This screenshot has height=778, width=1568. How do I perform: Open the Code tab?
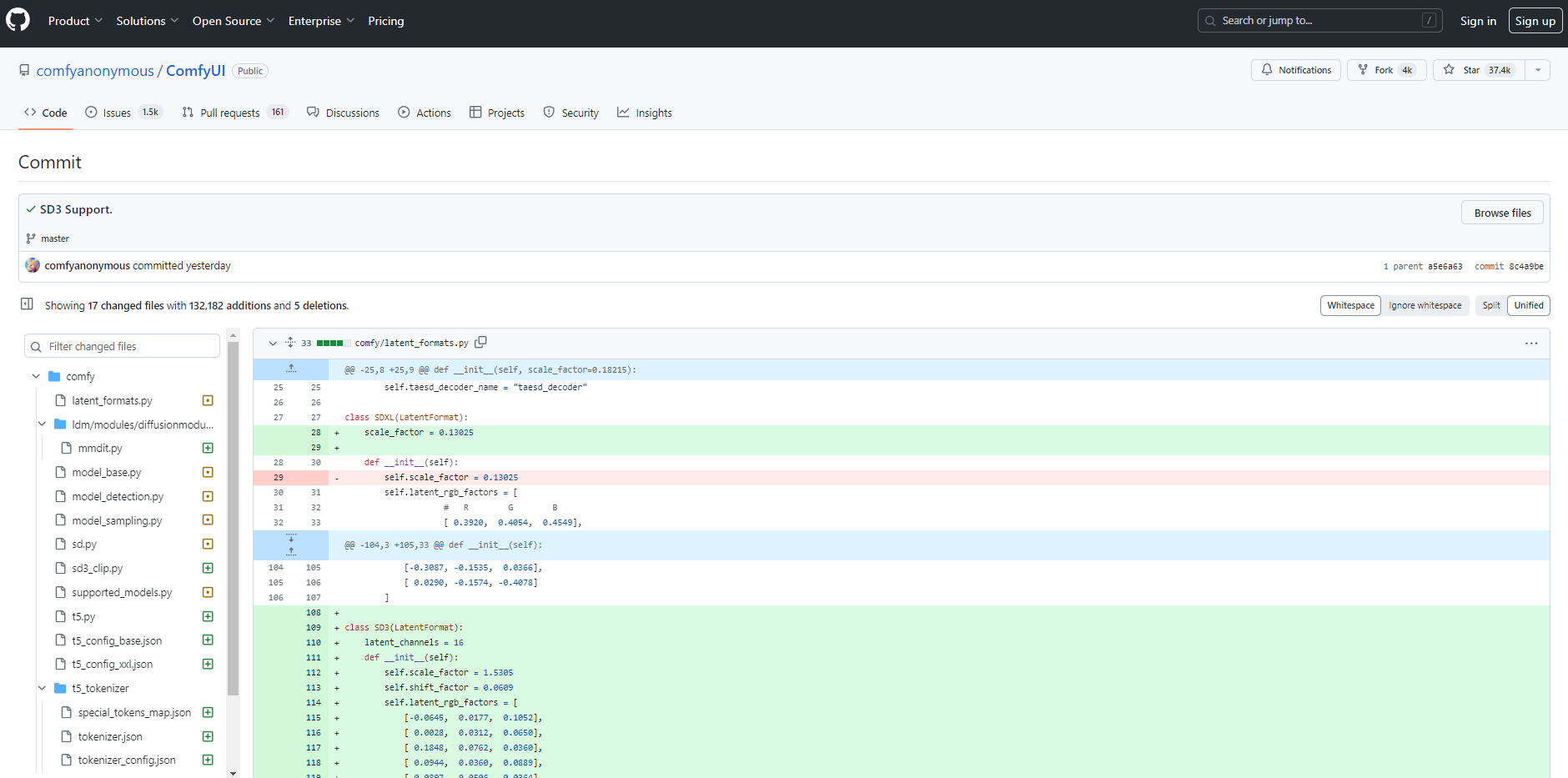click(x=46, y=113)
